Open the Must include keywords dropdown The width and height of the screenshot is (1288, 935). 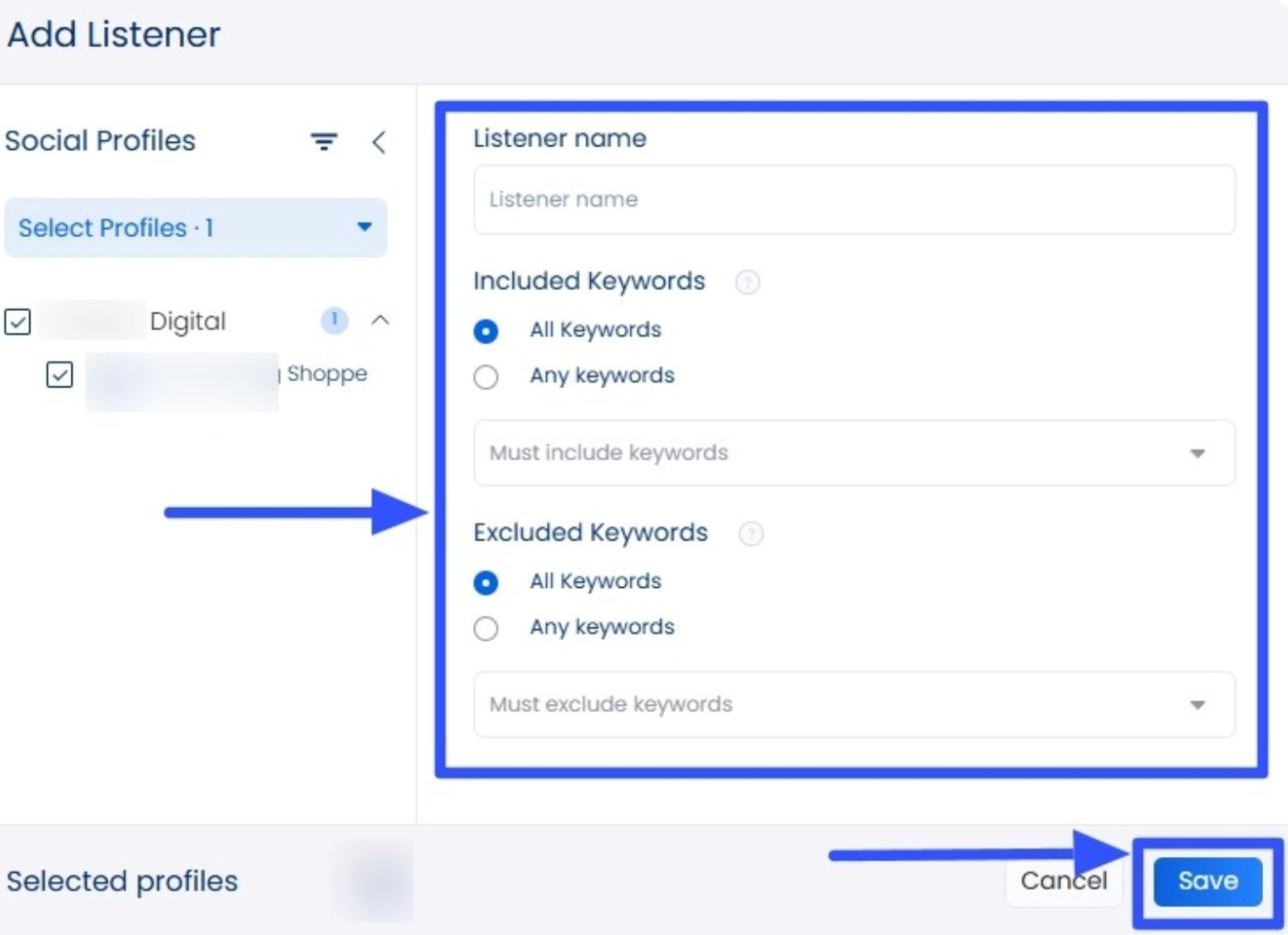tap(1198, 453)
